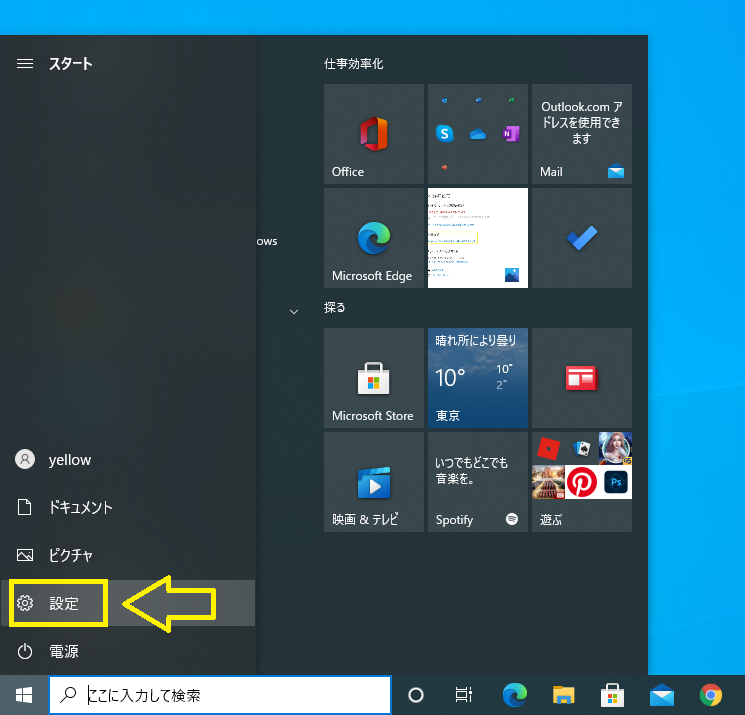Open Photoshop Express in the 遊ぶ folder

point(615,482)
